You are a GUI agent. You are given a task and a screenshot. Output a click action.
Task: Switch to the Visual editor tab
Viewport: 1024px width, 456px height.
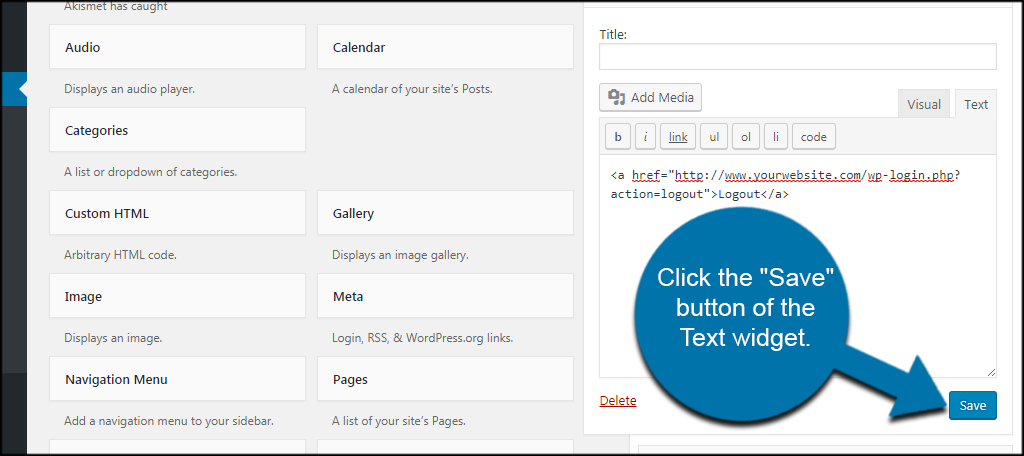pyautogui.click(x=924, y=105)
